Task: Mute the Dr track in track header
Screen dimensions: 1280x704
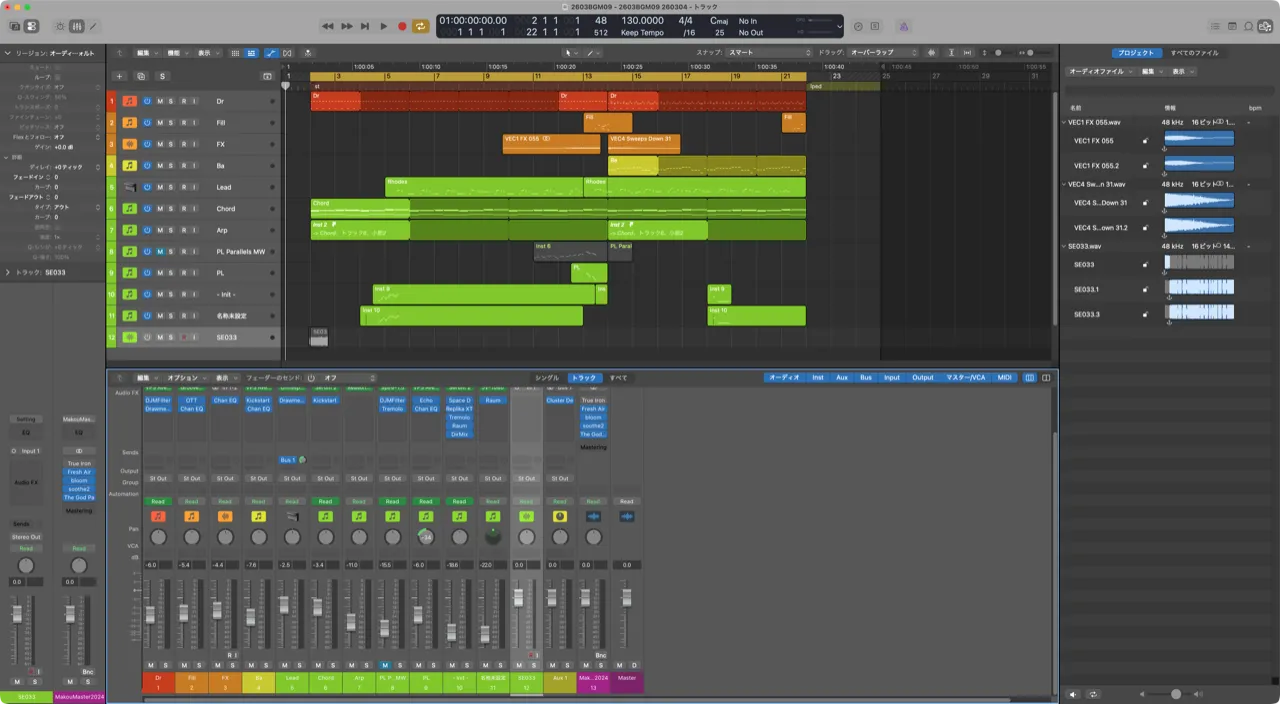Action: 159,101
